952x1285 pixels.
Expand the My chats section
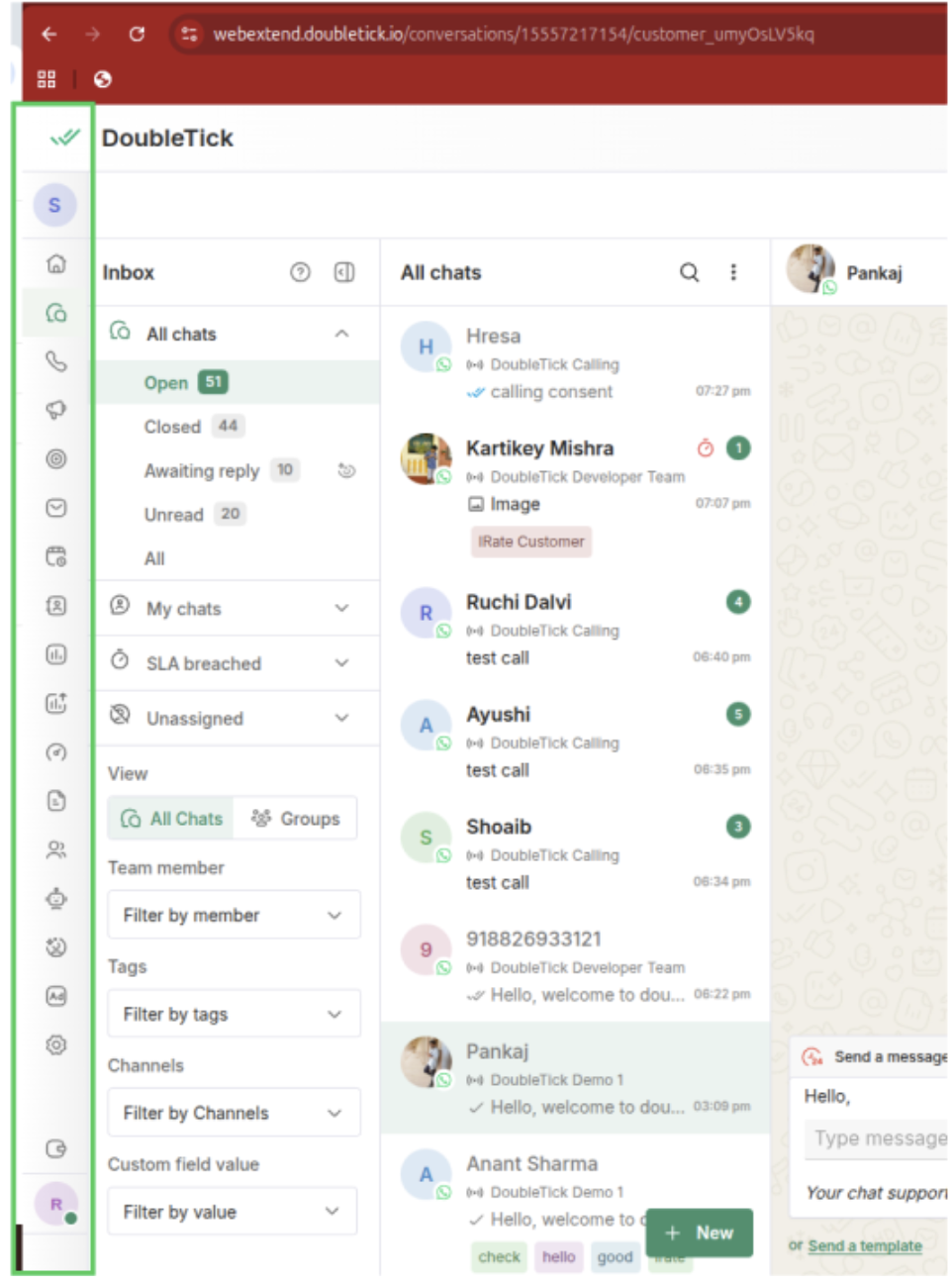(x=238, y=609)
